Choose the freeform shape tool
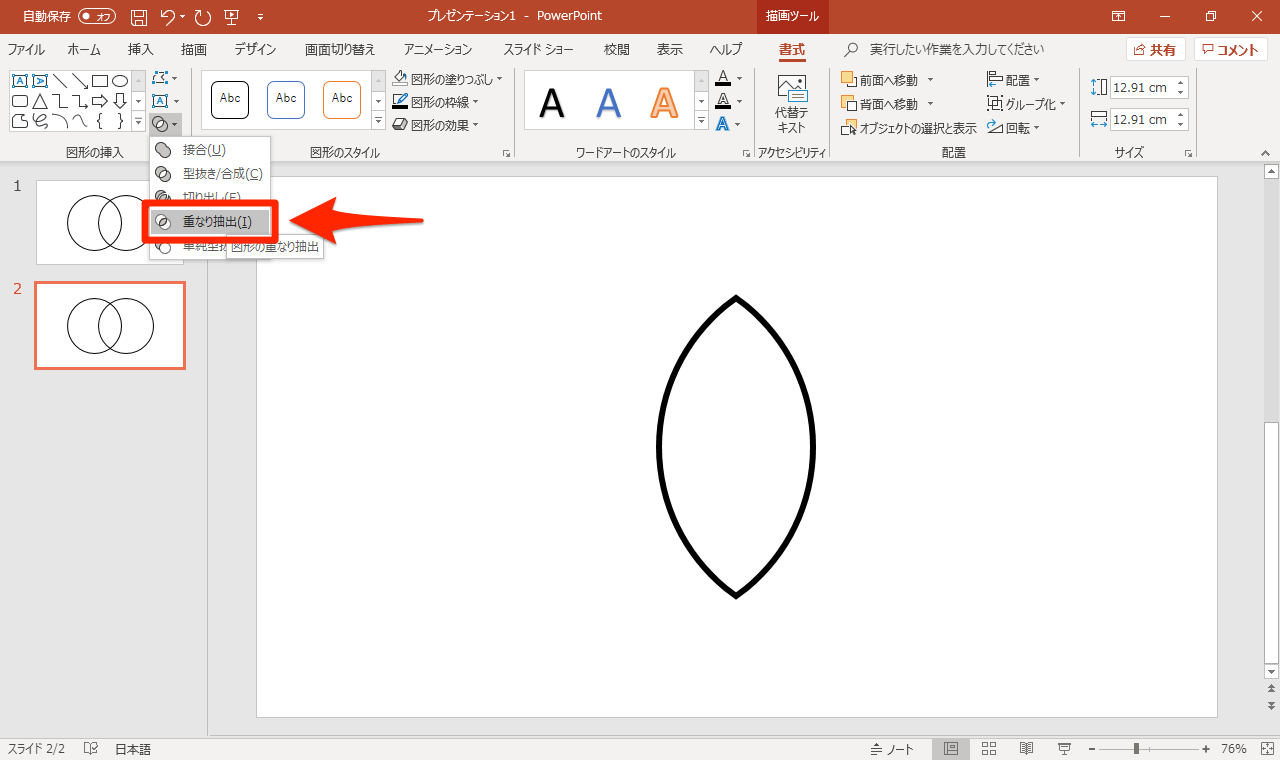 point(19,121)
